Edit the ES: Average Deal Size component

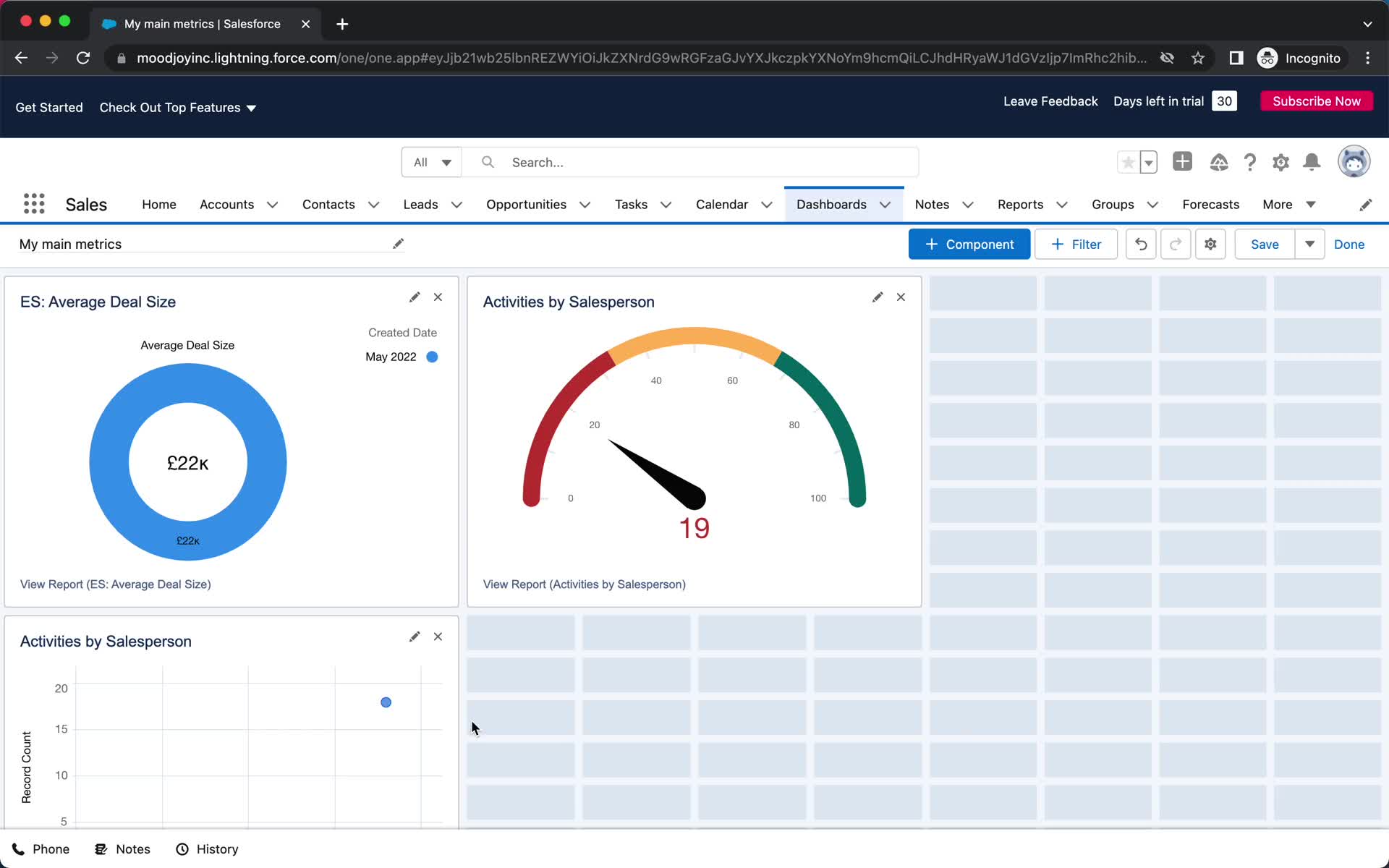tap(415, 297)
